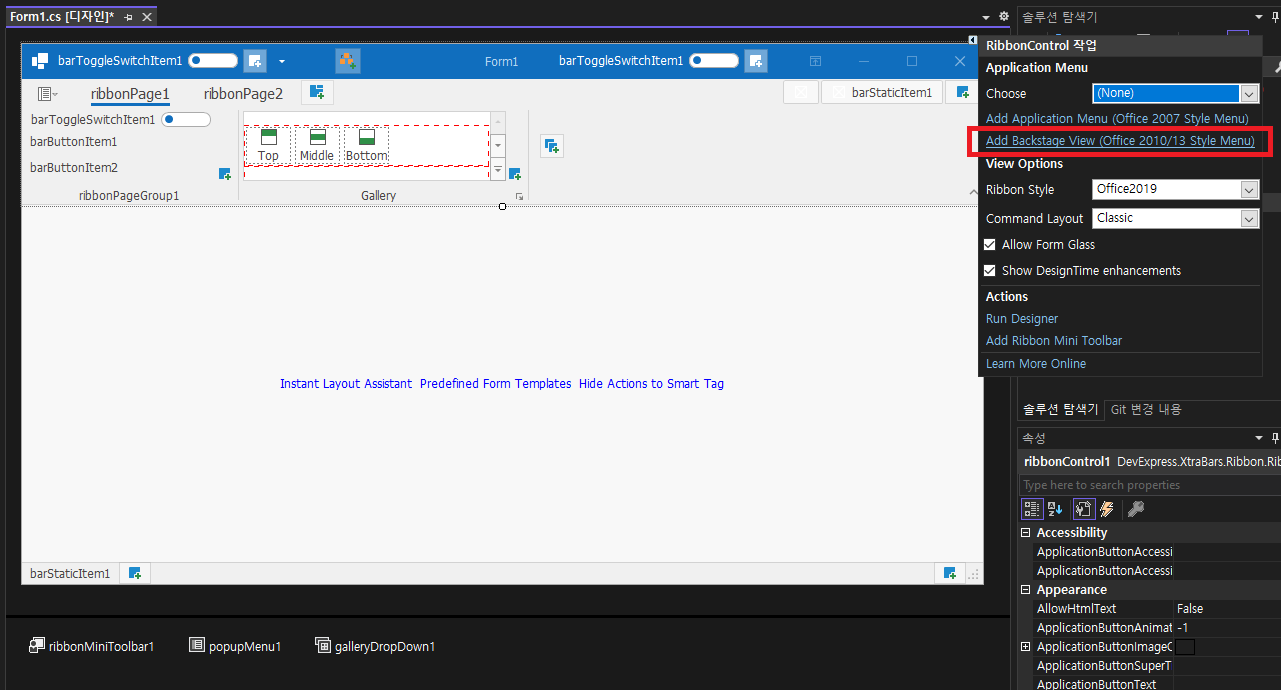The width and height of the screenshot is (1281, 690).
Task: Click Learn More Online link
Action: [x=1036, y=363]
